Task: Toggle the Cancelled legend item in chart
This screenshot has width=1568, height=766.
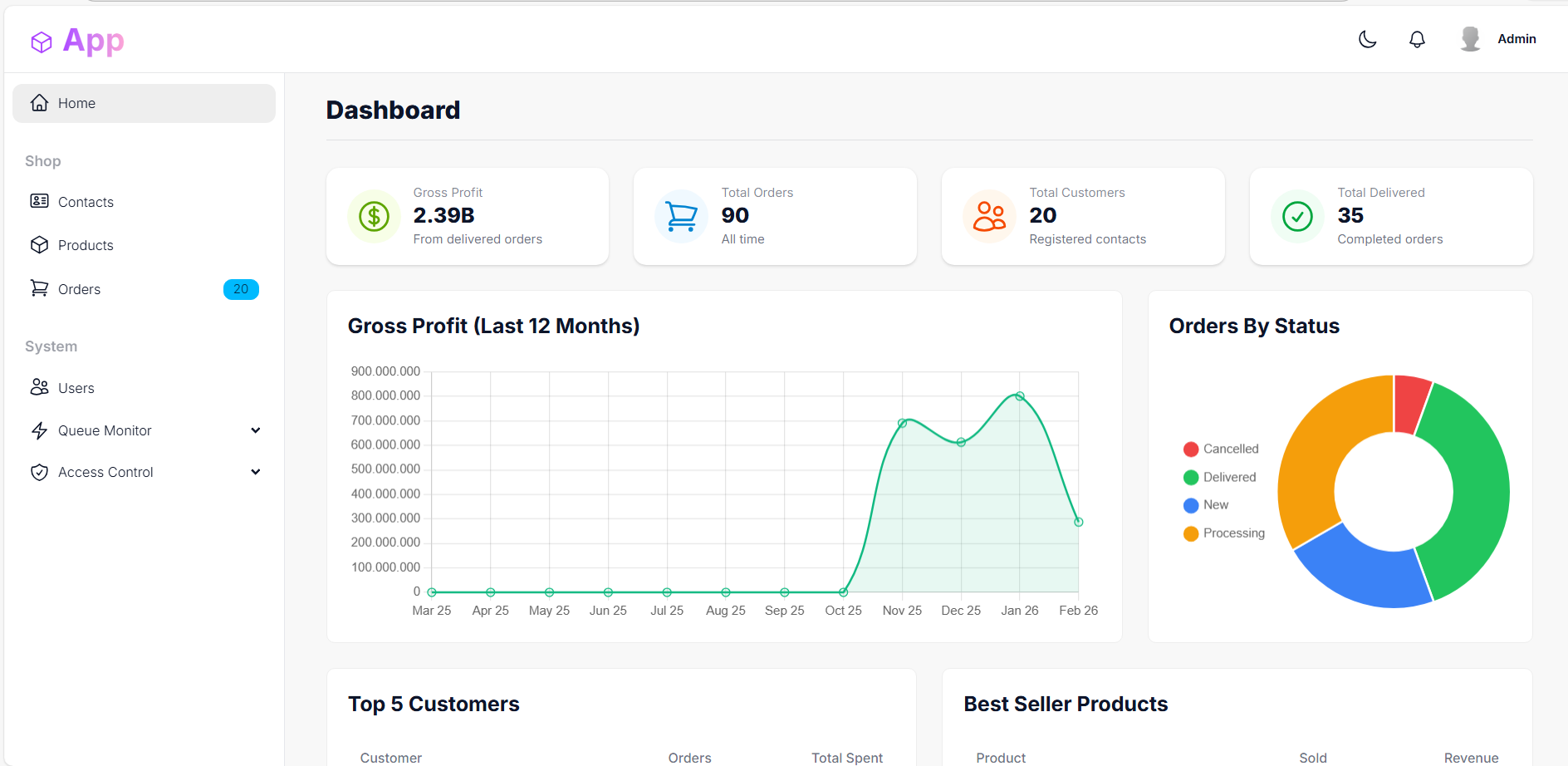Action: (x=1221, y=449)
